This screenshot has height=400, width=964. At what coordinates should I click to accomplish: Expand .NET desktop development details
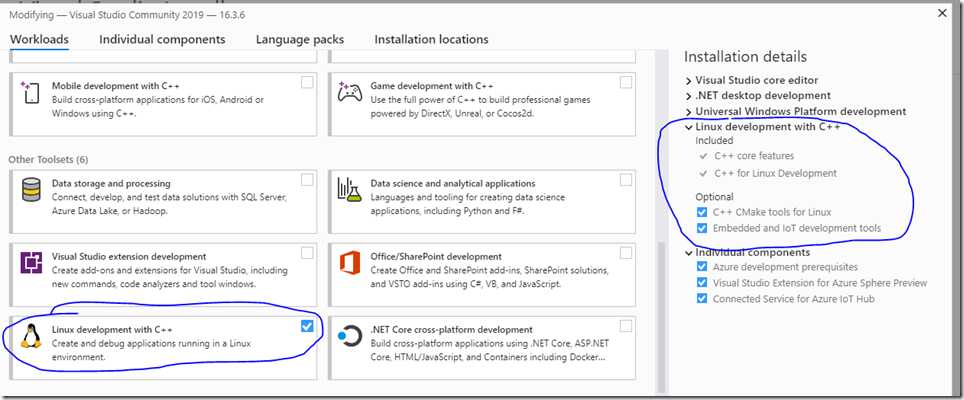(x=689, y=96)
